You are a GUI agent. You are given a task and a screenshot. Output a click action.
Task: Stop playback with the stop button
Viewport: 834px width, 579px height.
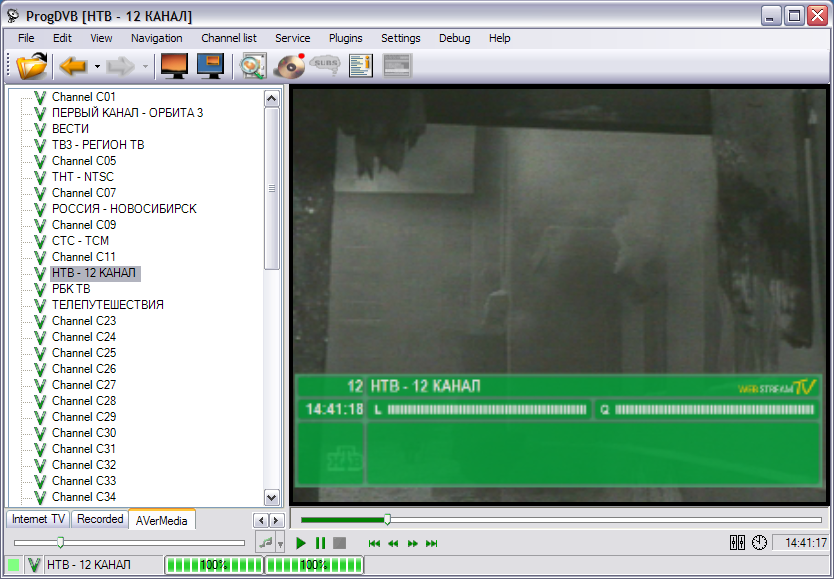click(x=339, y=543)
